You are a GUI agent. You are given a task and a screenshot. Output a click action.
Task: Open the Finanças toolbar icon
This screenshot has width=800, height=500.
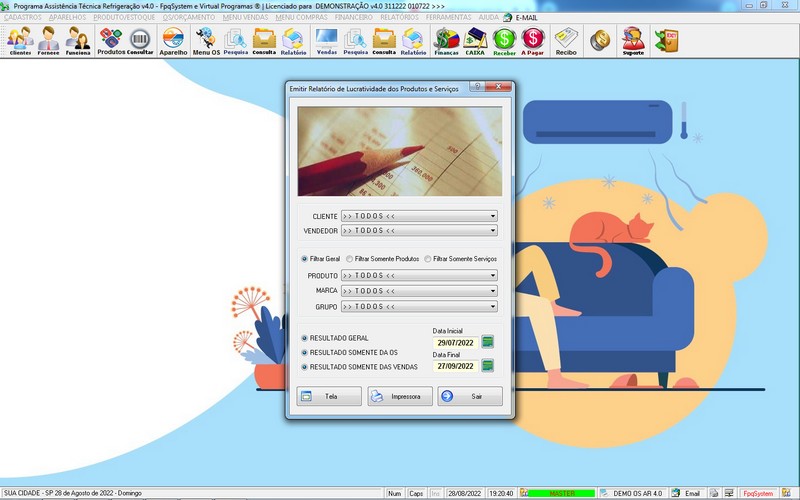click(x=446, y=41)
